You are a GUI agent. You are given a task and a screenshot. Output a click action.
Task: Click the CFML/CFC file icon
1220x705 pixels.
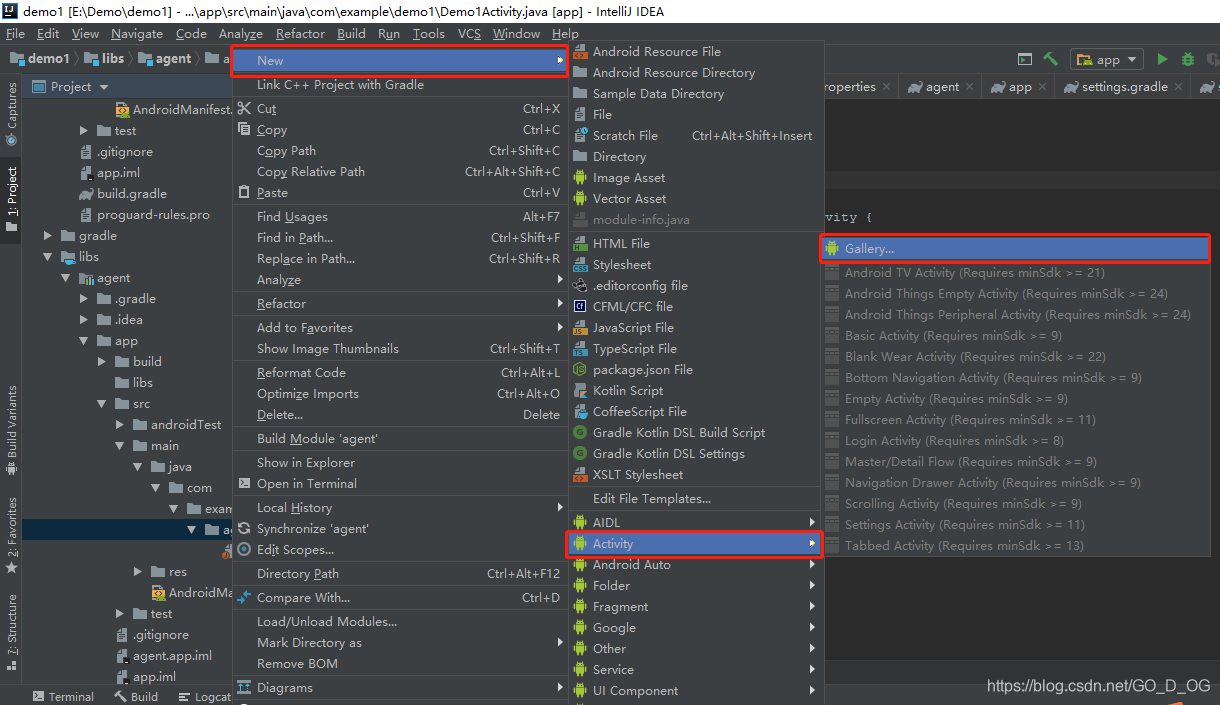[x=580, y=306]
